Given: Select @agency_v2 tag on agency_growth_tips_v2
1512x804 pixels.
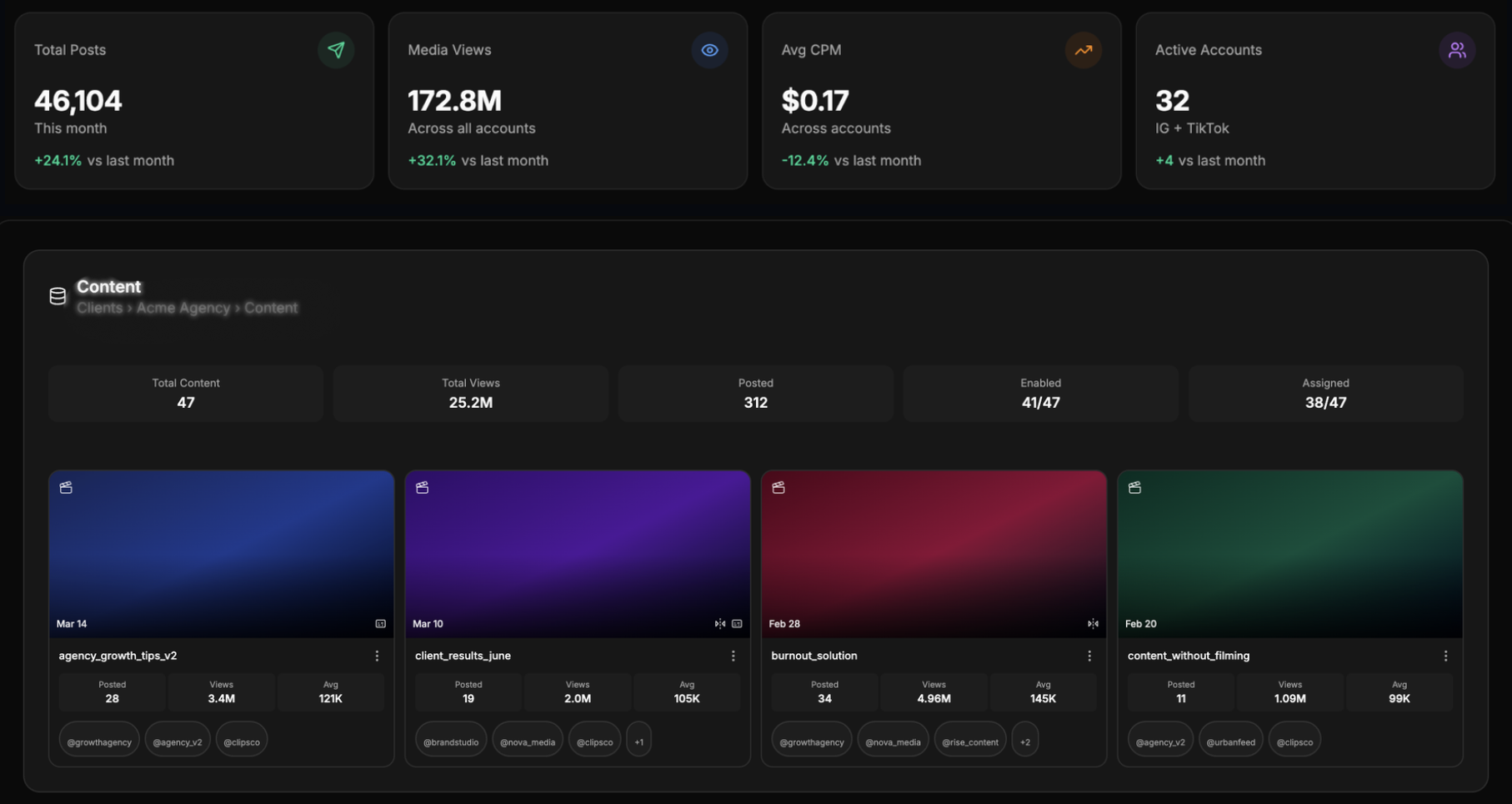Looking at the screenshot, I should click(x=178, y=741).
